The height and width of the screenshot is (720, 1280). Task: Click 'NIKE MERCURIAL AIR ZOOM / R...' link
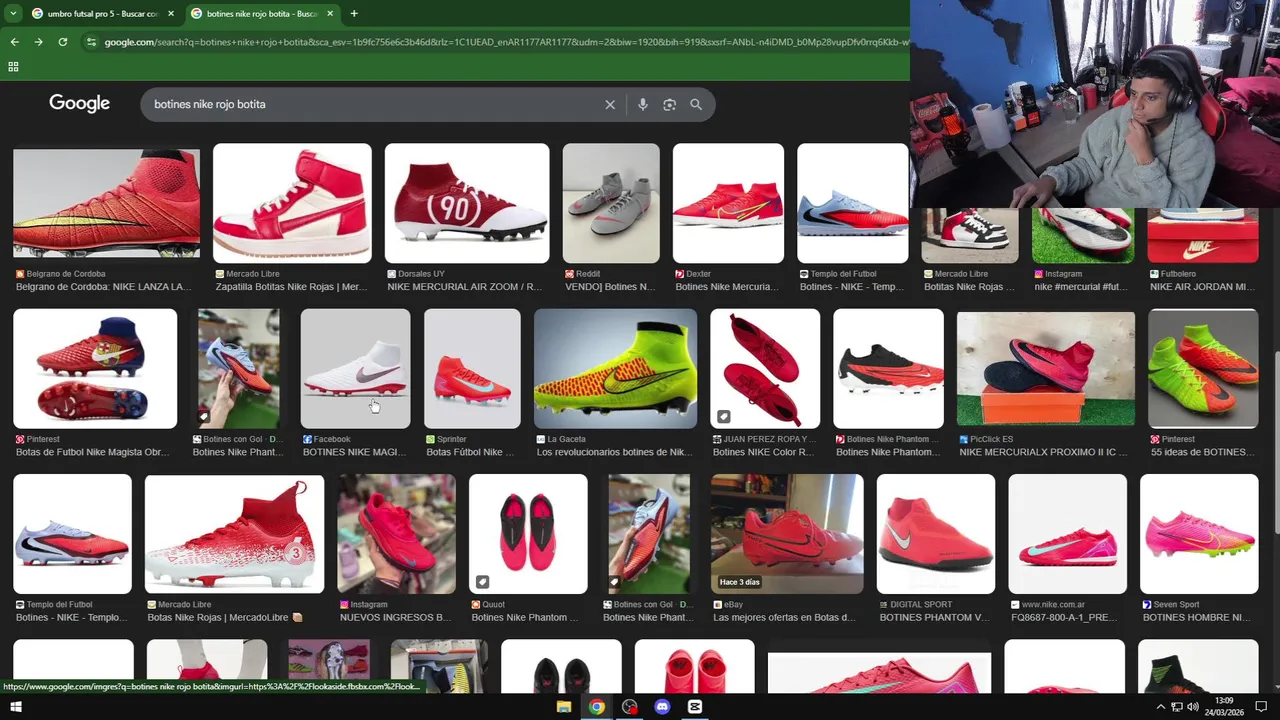[465, 287]
